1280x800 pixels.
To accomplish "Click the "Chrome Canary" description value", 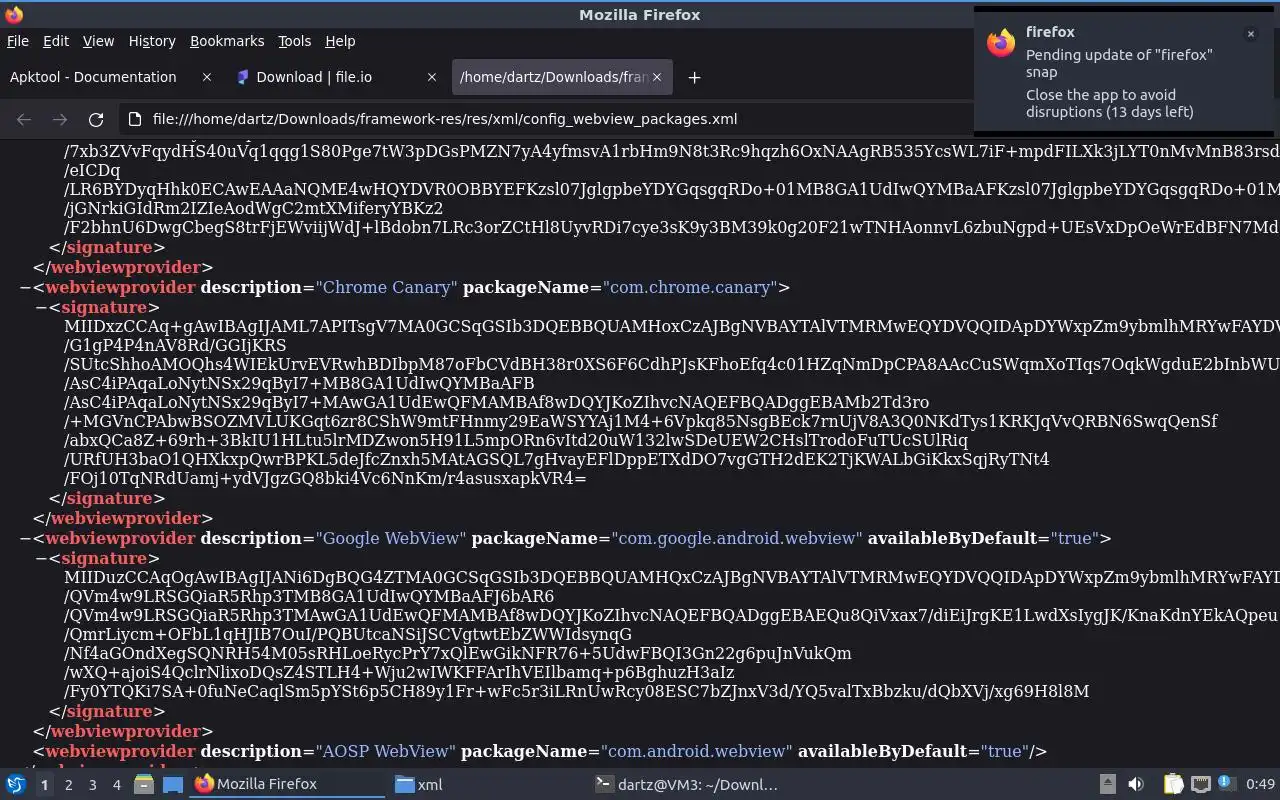I will point(387,287).
